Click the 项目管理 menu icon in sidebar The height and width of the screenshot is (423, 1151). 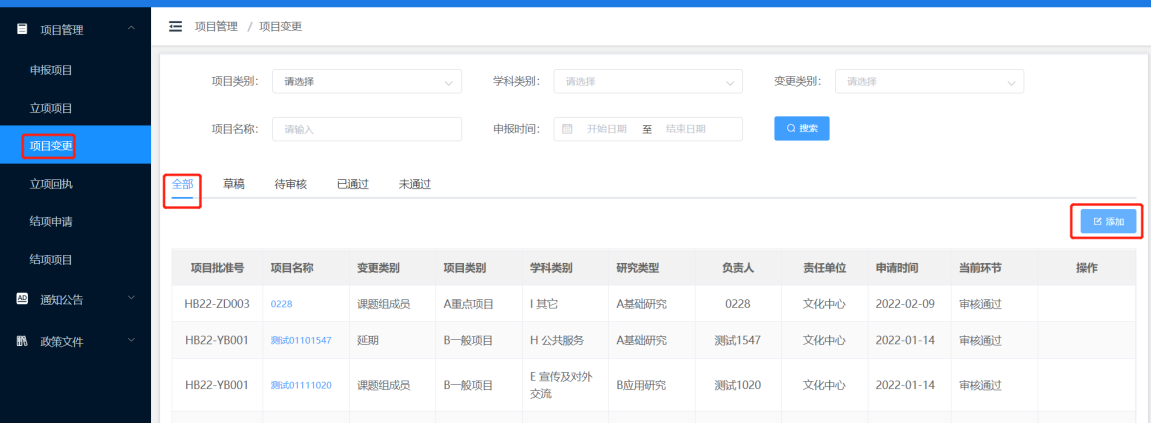[22, 30]
